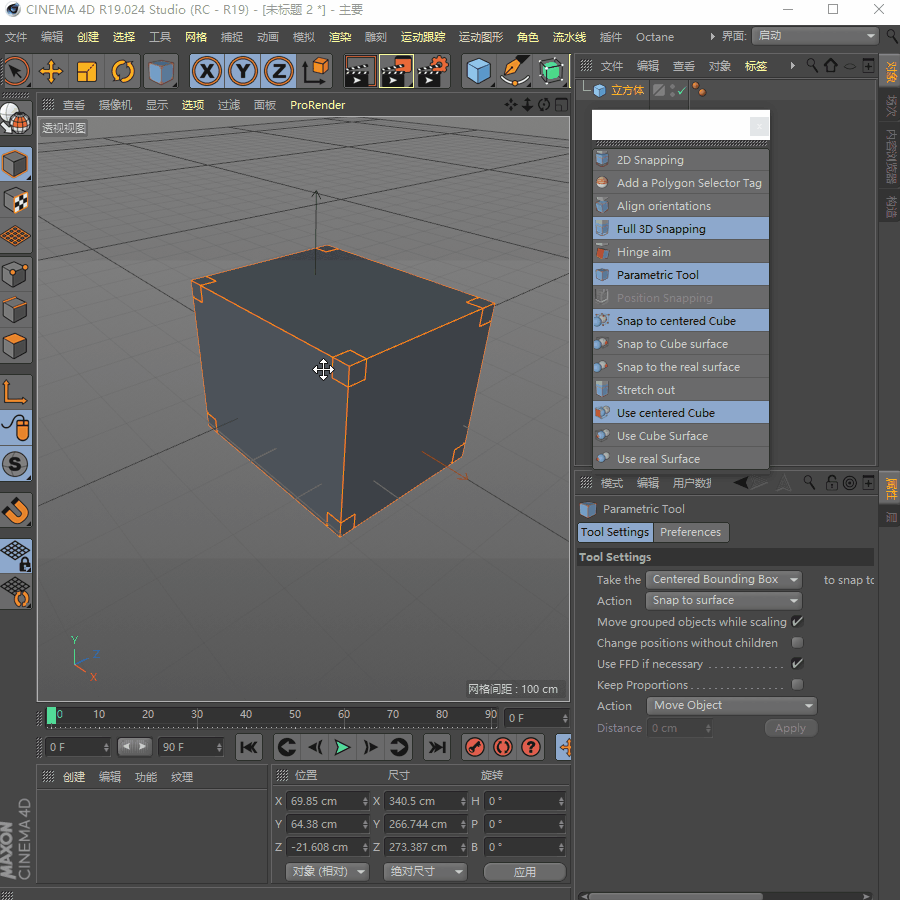Toggle the X axis lock icon
This screenshot has width=900, height=900.
pyautogui.click(x=207, y=71)
